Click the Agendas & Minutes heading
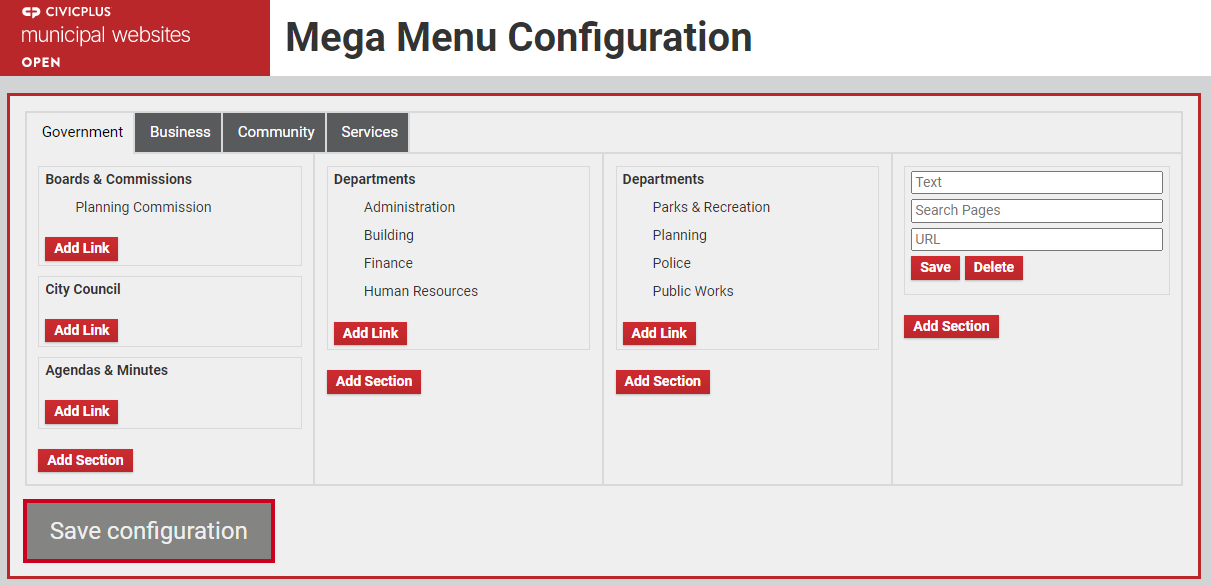The height and width of the screenshot is (586, 1211). tap(106, 370)
